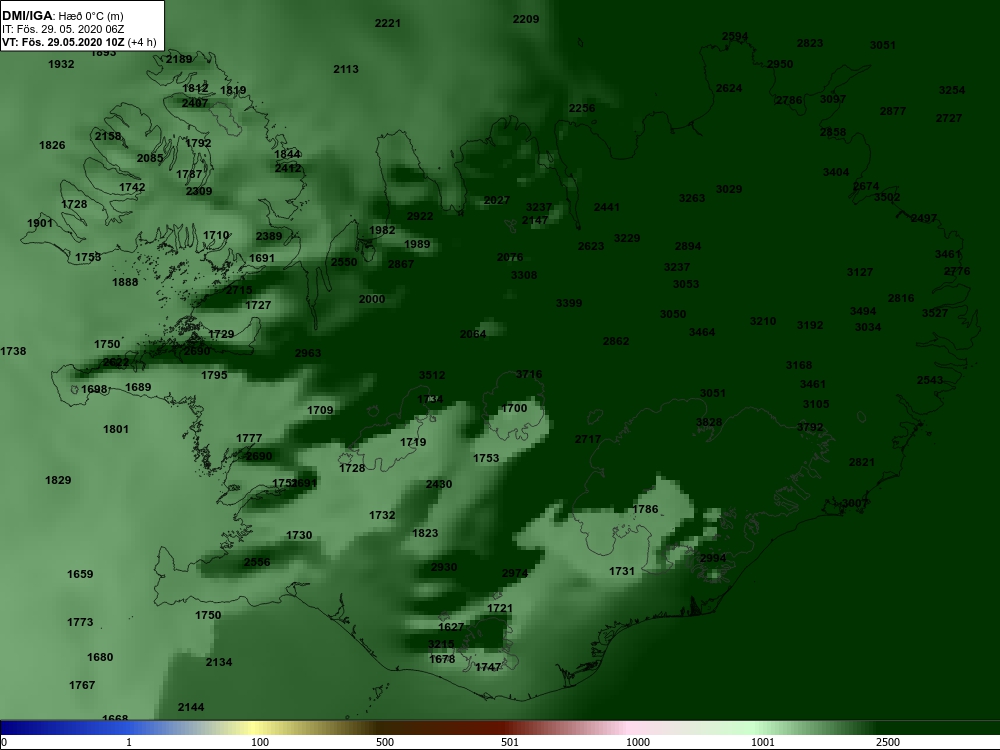The image size is (1000, 750).
Task: Click the map value 3404
Action: (836, 172)
